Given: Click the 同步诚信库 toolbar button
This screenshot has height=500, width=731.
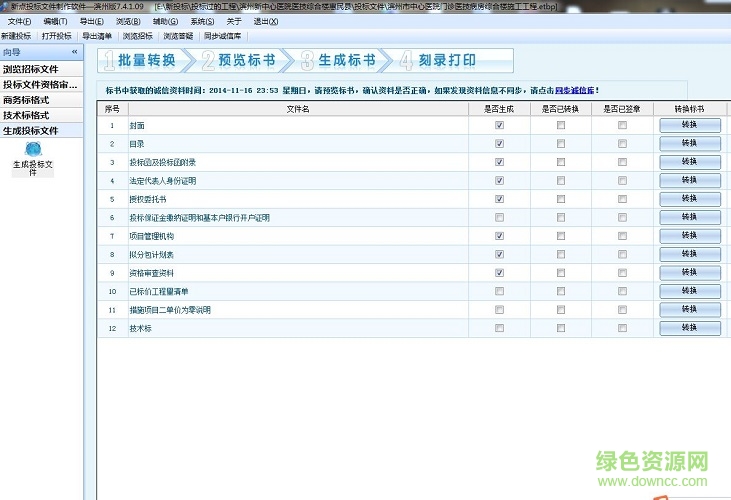Looking at the screenshot, I should coord(222,36).
